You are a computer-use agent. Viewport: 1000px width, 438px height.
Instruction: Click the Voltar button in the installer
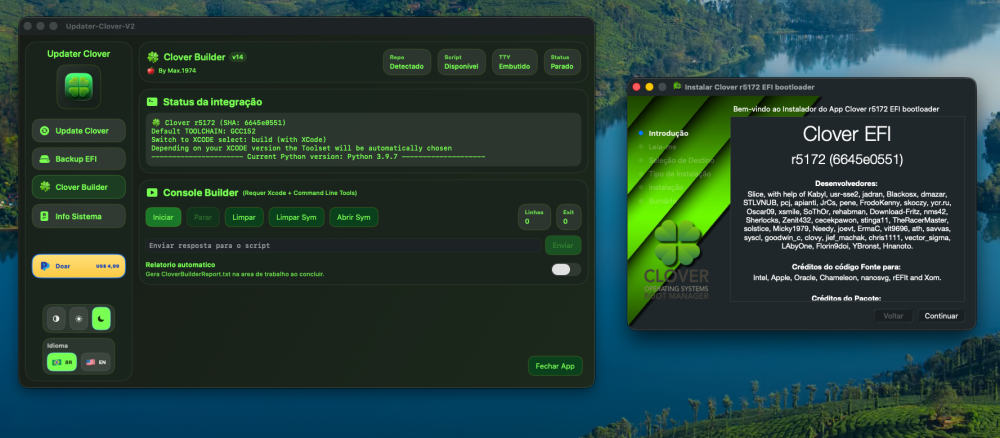pyautogui.click(x=893, y=316)
